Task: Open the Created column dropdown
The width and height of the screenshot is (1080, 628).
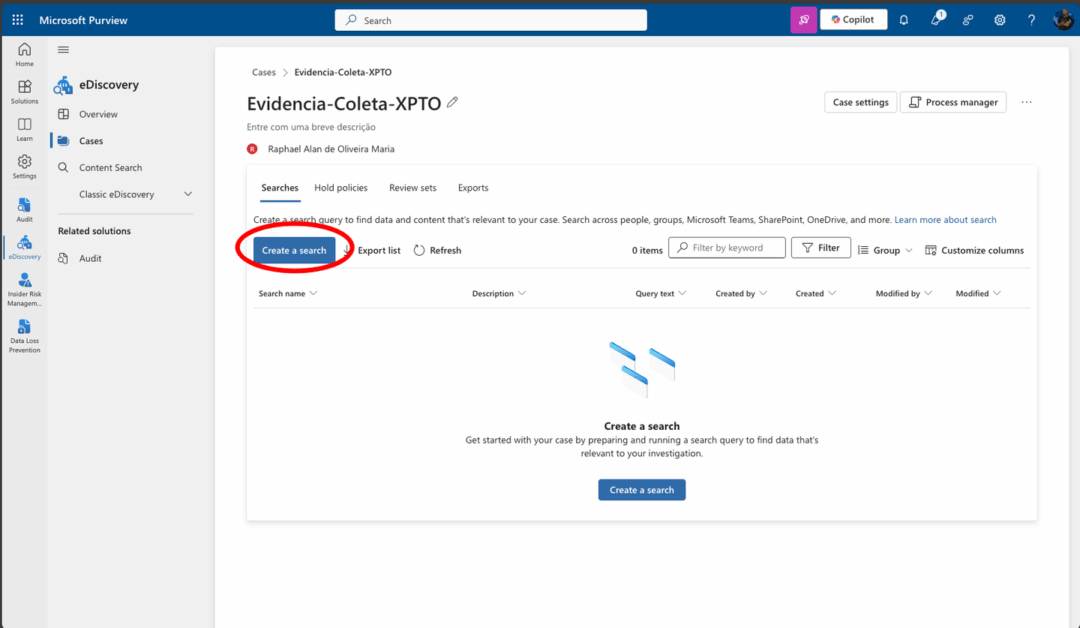Action: point(832,293)
